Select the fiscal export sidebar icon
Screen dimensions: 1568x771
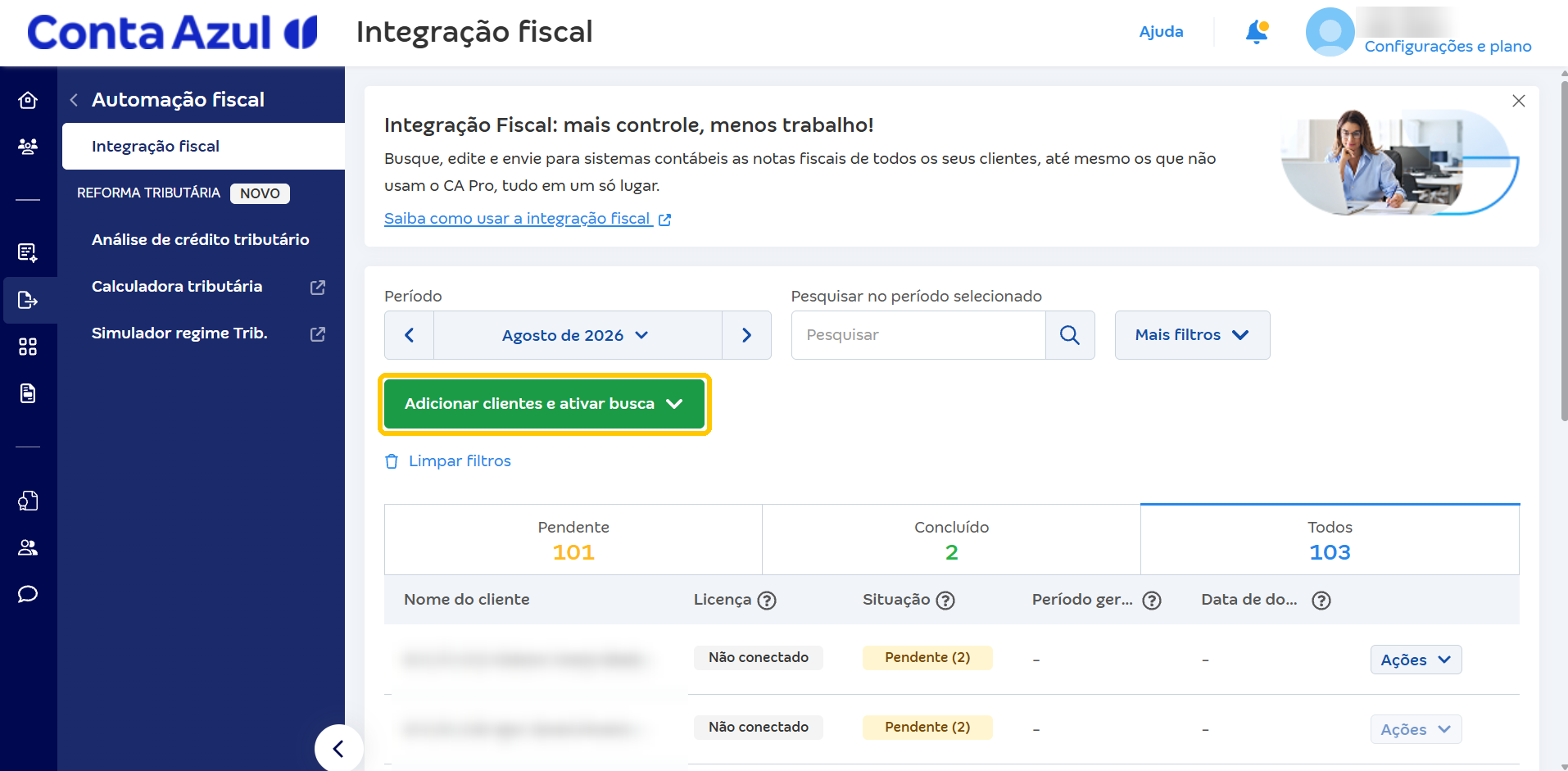28,300
